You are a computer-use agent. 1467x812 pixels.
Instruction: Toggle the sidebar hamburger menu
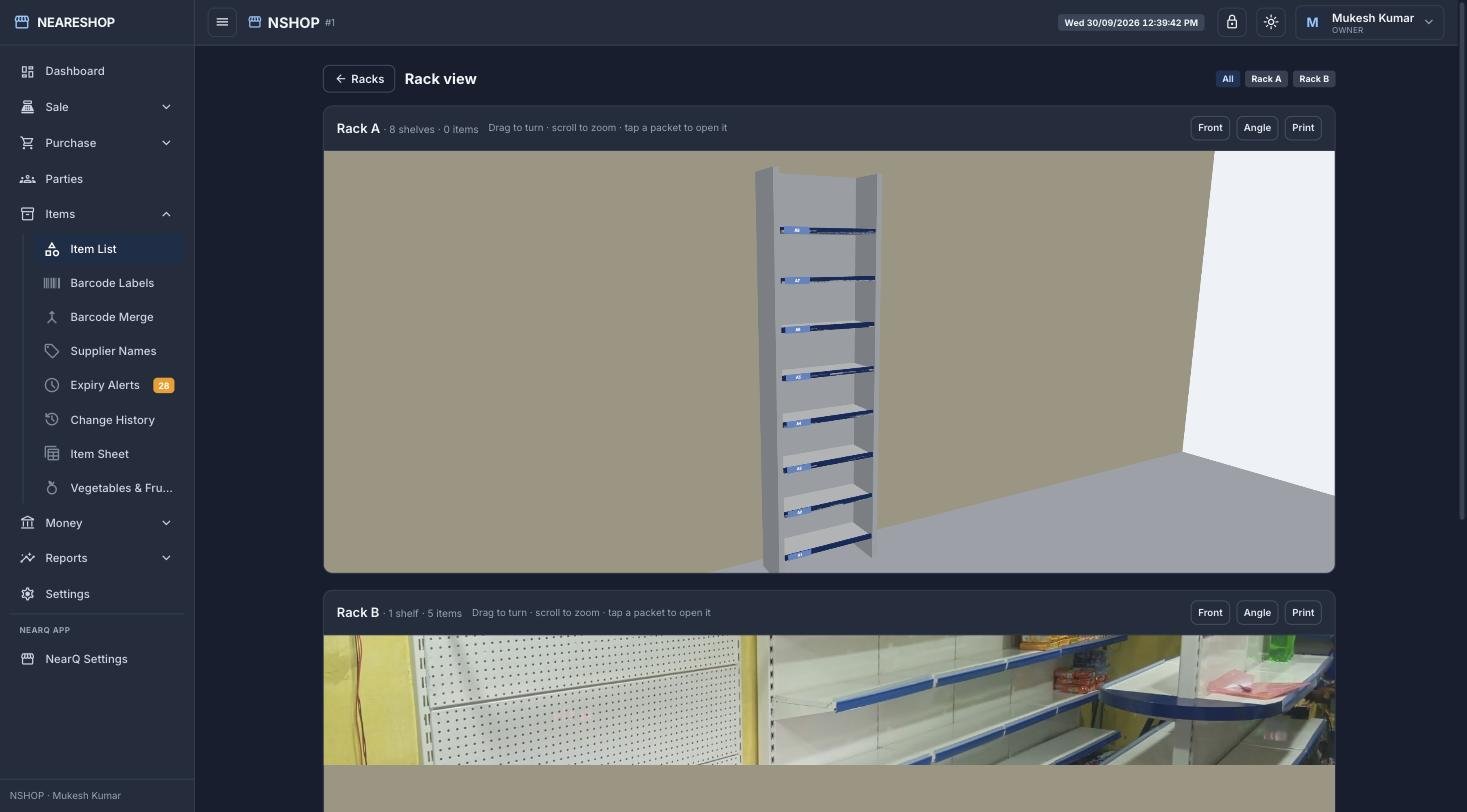(x=222, y=22)
